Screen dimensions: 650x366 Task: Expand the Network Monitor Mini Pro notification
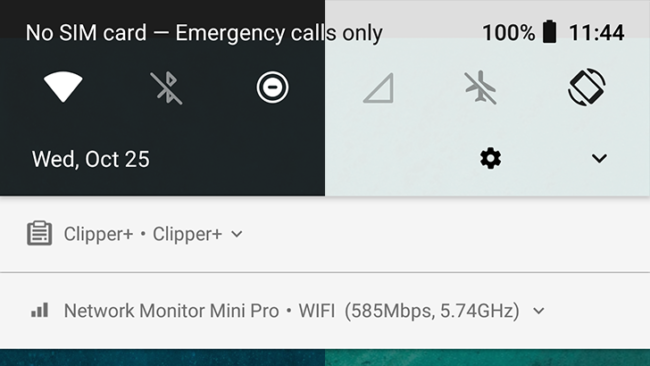pyautogui.click(x=538, y=310)
